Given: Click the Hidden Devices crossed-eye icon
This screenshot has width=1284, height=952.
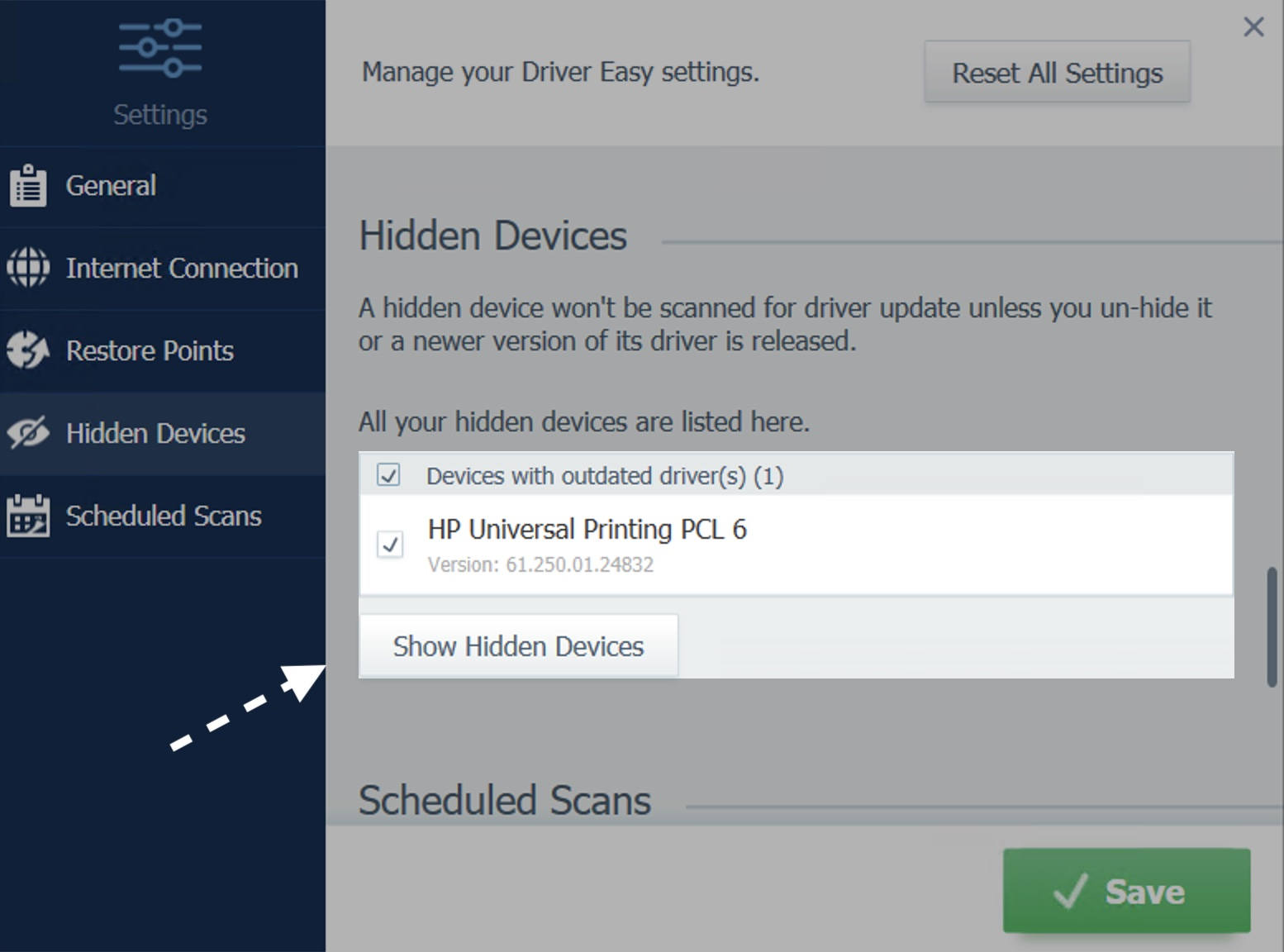Looking at the screenshot, I should point(27,432).
